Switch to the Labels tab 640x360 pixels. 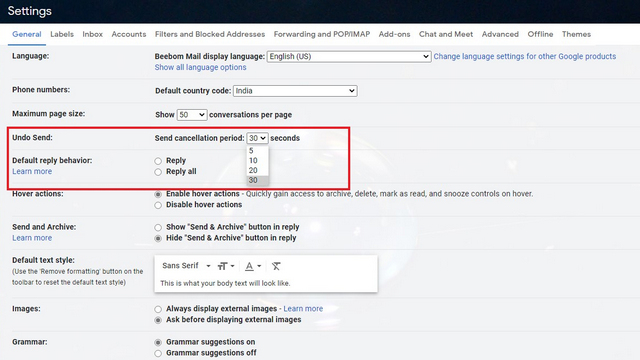62,34
